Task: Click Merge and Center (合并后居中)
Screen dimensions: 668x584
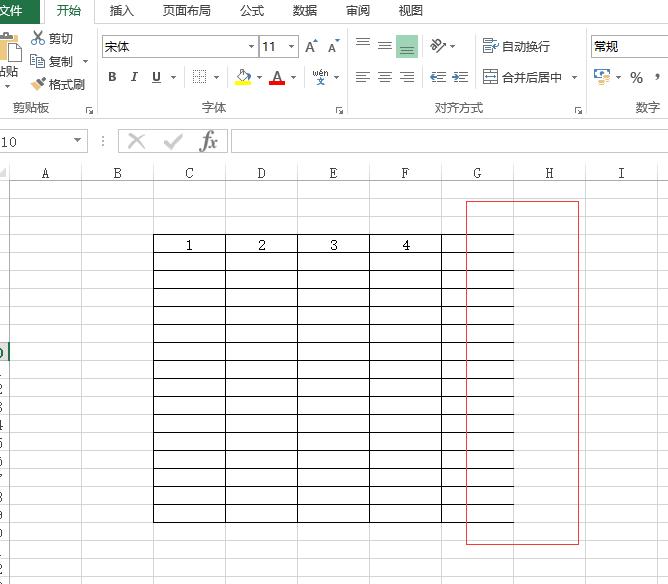Action: 522,77
